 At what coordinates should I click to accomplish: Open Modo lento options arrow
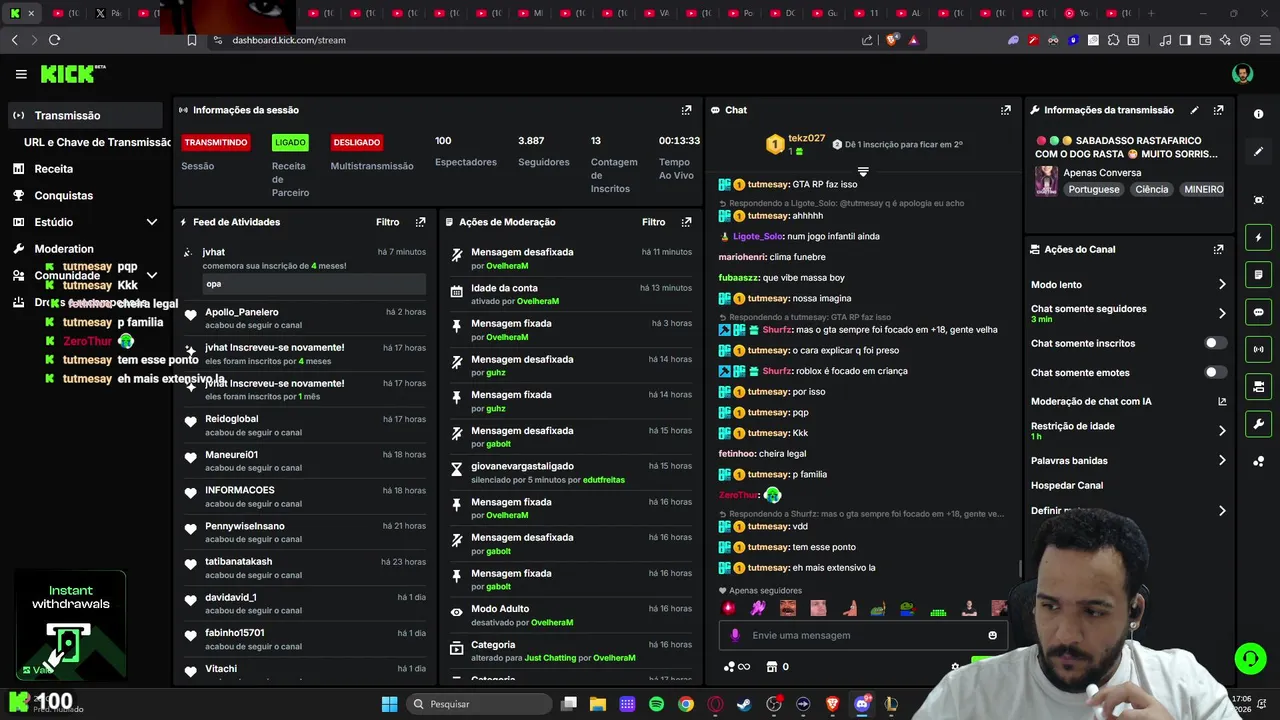tap(1221, 285)
